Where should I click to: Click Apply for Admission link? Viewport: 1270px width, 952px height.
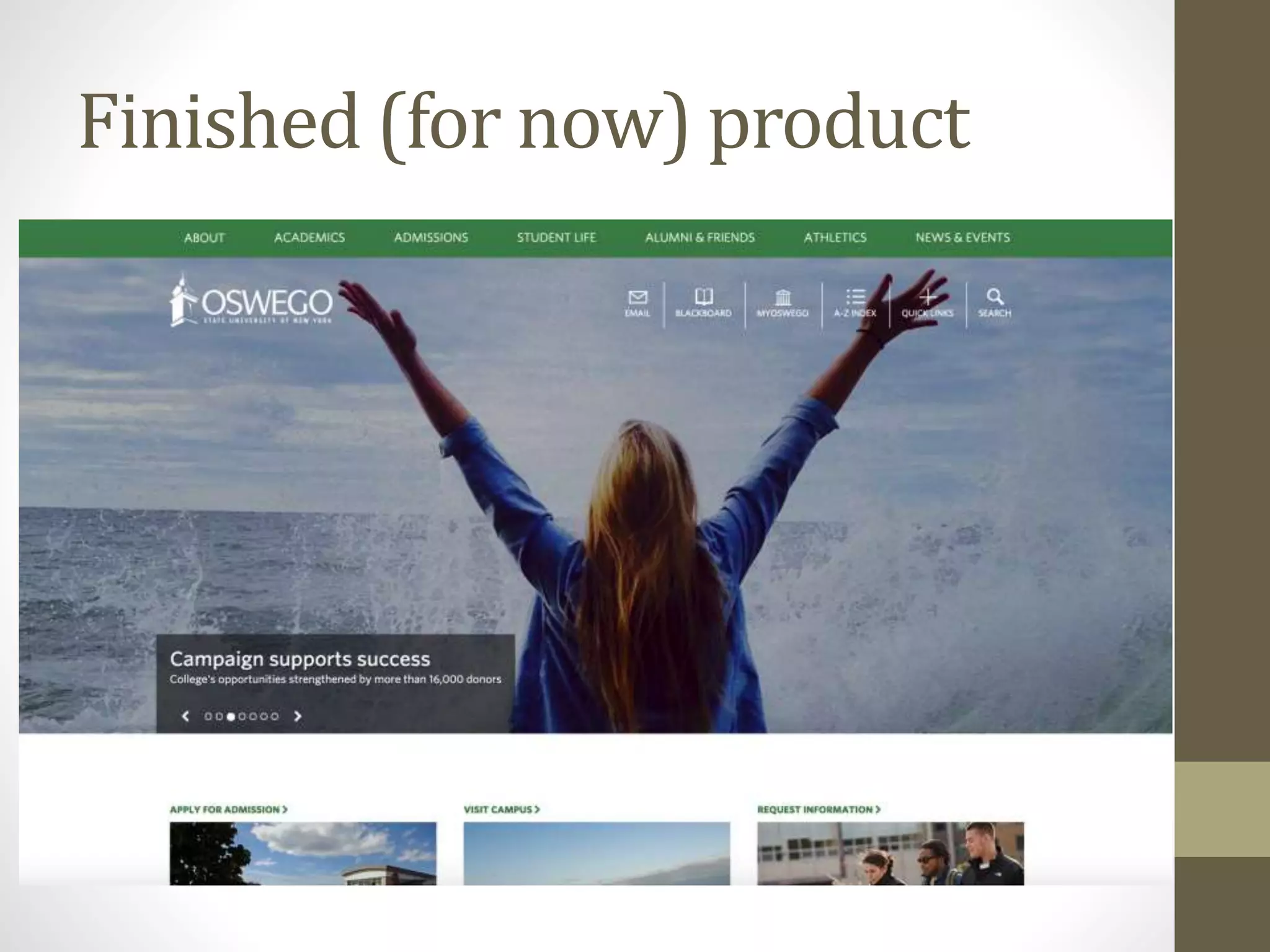(229, 809)
